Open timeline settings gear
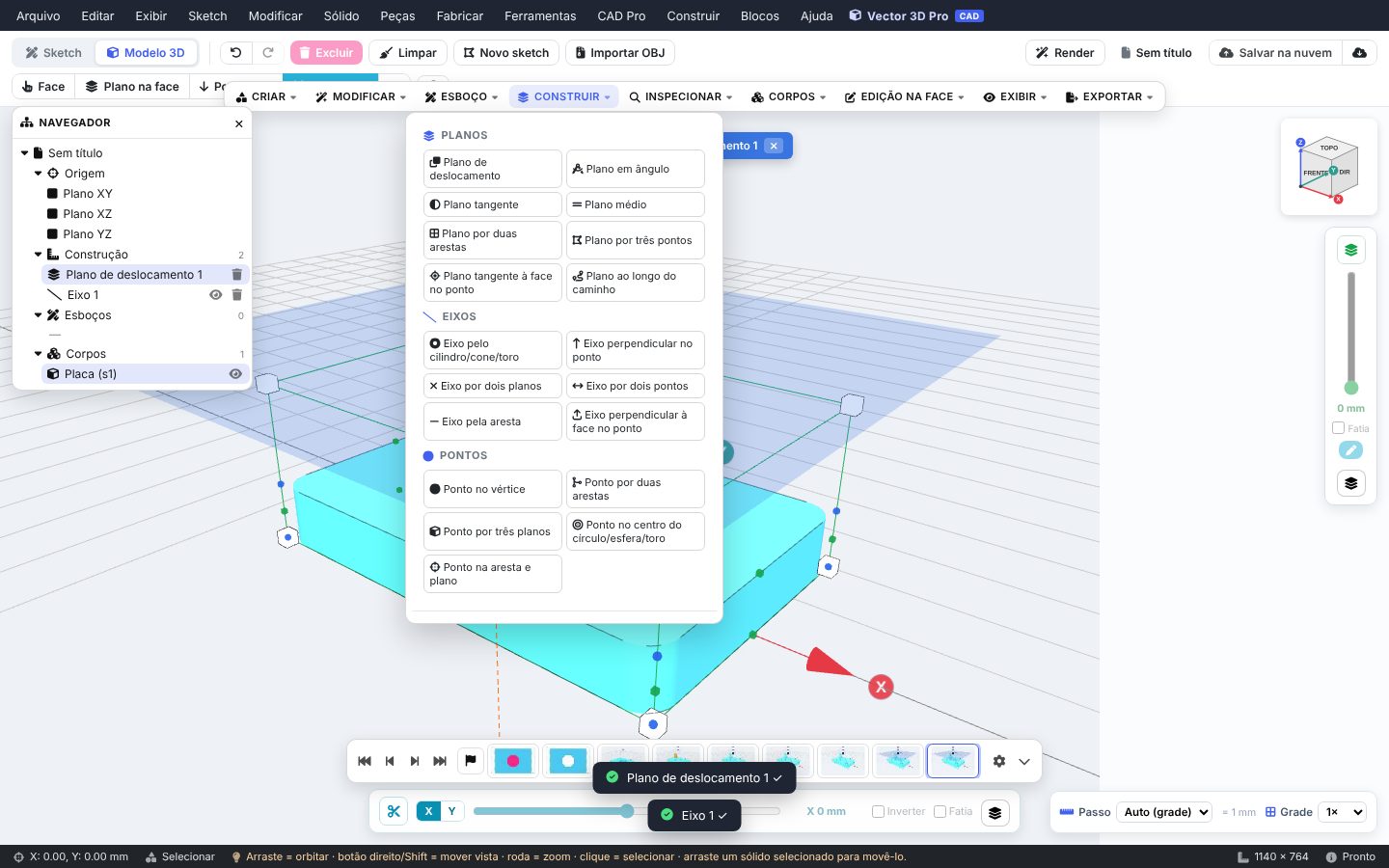This screenshot has height=868, width=1389. pyautogui.click(x=999, y=761)
